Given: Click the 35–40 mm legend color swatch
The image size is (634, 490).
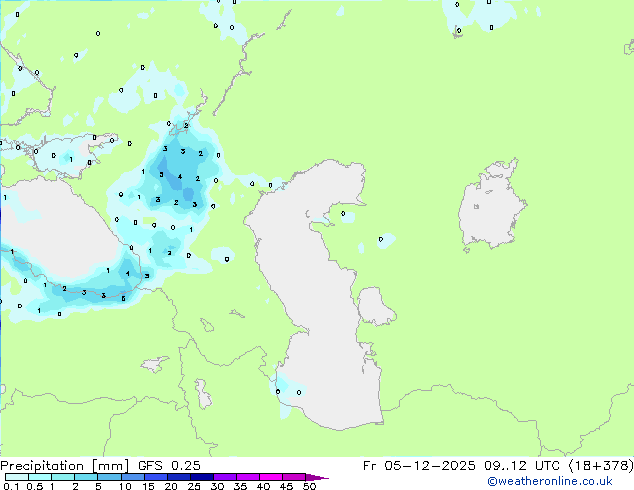Looking at the screenshot, I should (248, 477).
